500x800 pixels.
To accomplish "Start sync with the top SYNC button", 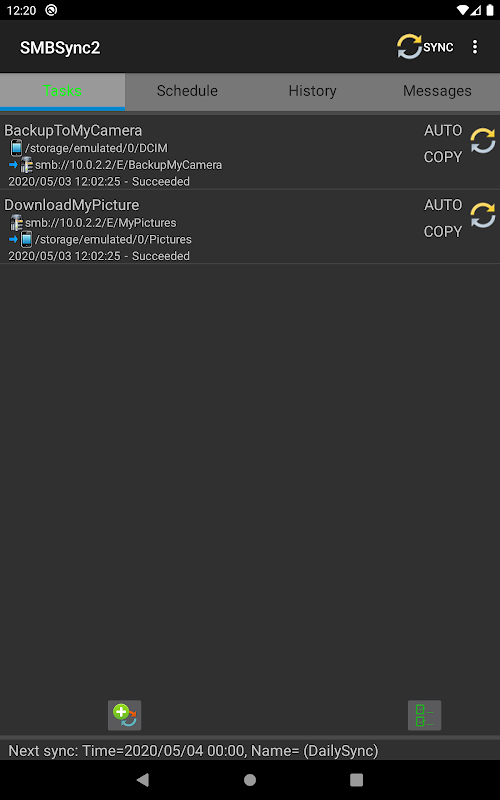I will click(425, 47).
